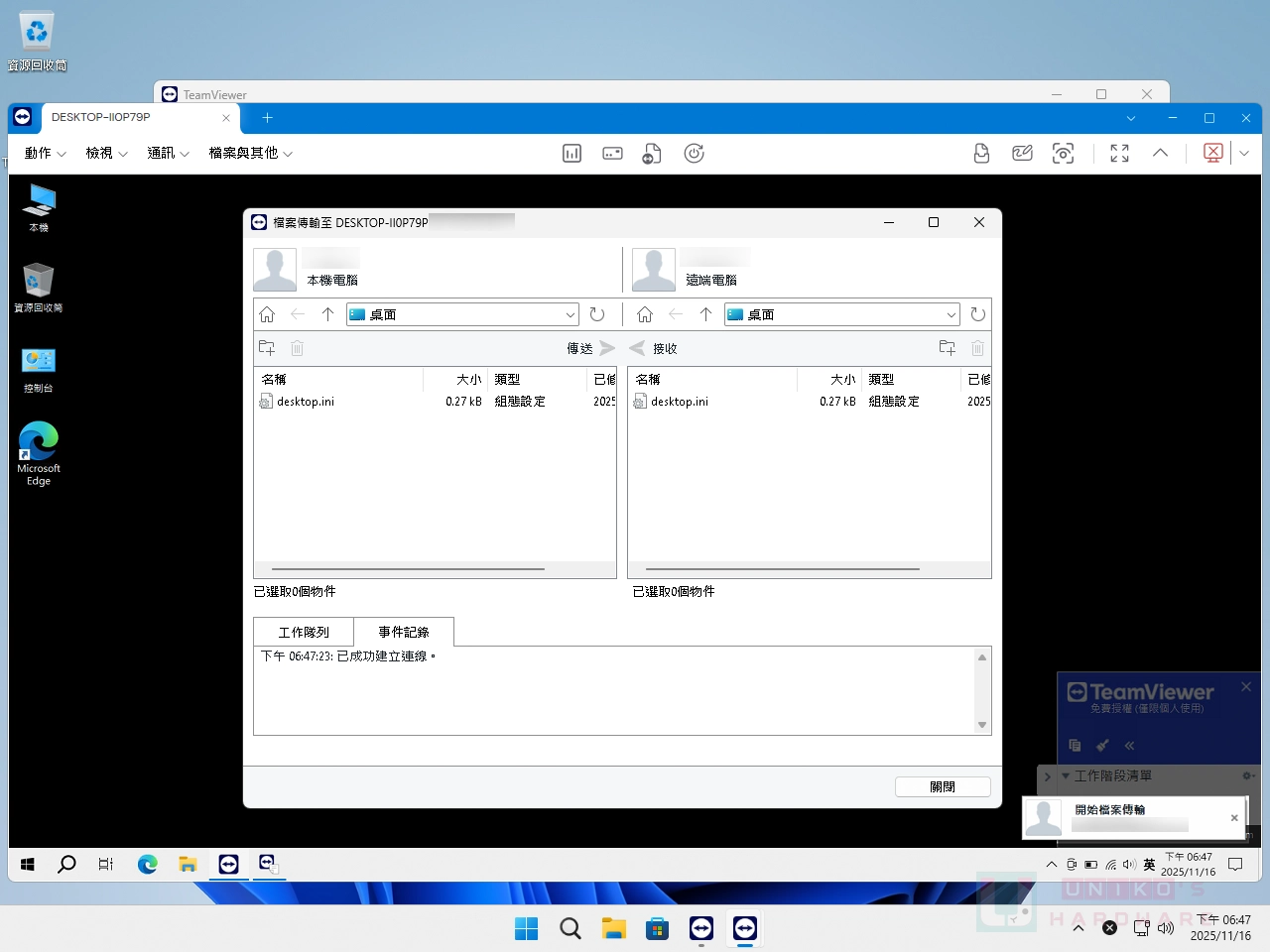Expand the remote 桌面 path dropdown

click(x=951, y=315)
